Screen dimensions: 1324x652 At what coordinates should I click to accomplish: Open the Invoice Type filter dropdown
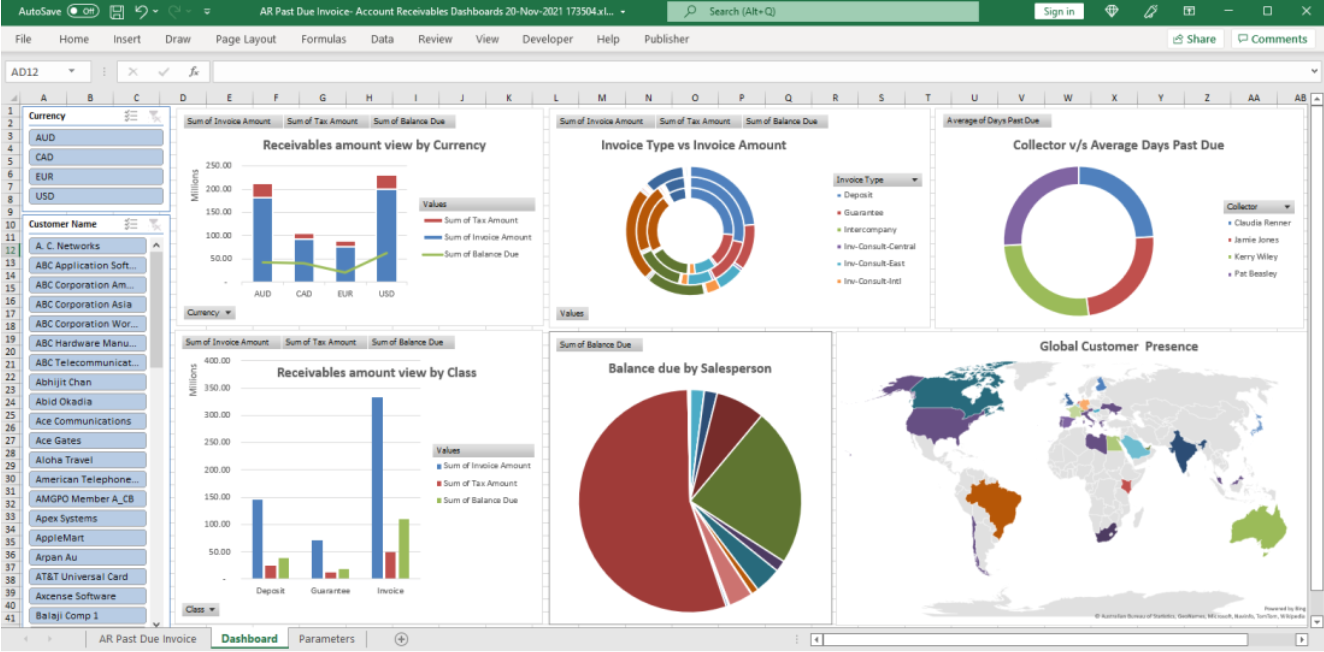[x=914, y=180]
